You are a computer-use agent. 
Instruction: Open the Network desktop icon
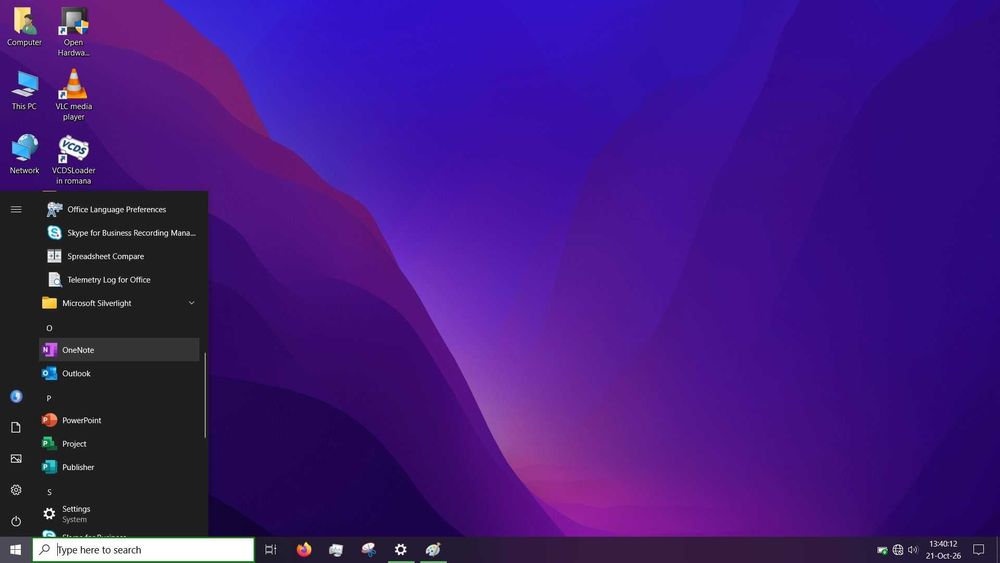[x=24, y=154]
